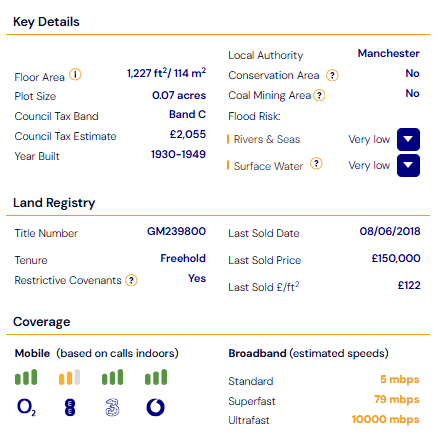The height and width of the screenshot is (436, 439).
Task: Click the title number GM239800
Action: click(x=176, y=231)
